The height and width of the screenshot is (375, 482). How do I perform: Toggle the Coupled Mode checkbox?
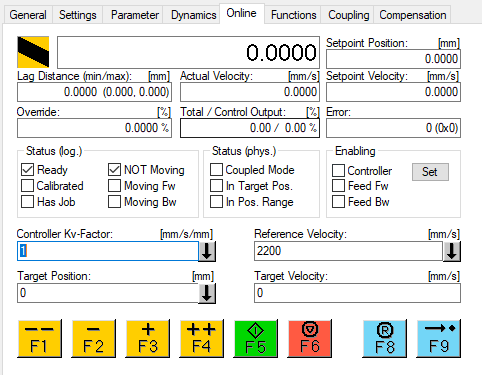point(216,170)
